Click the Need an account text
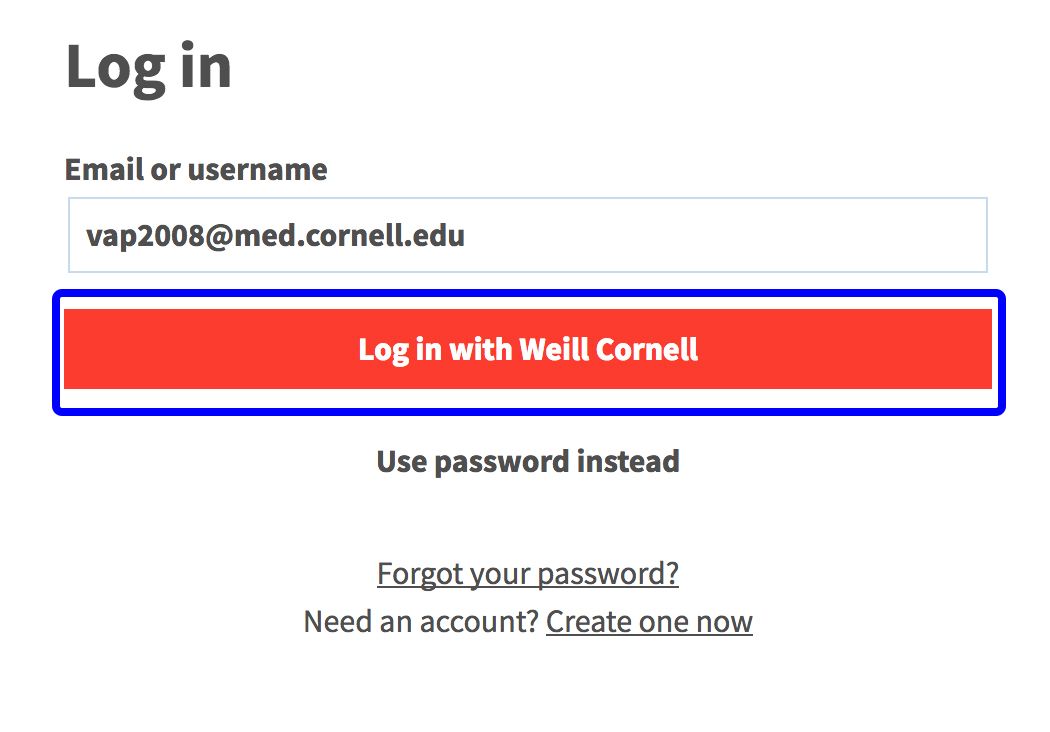This screenshot has height=732, width=1050. point(421,621)
